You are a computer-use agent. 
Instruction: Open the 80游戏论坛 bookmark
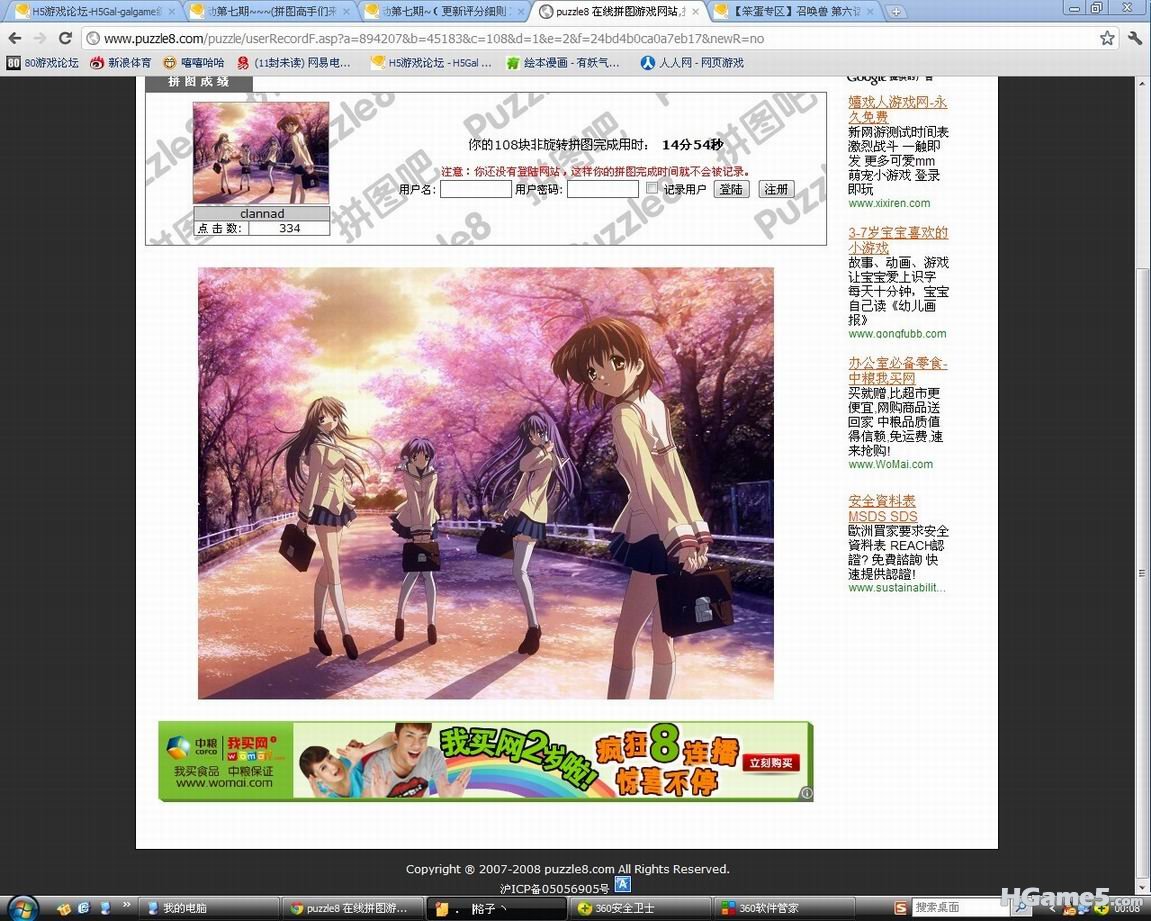pos(43,63)
